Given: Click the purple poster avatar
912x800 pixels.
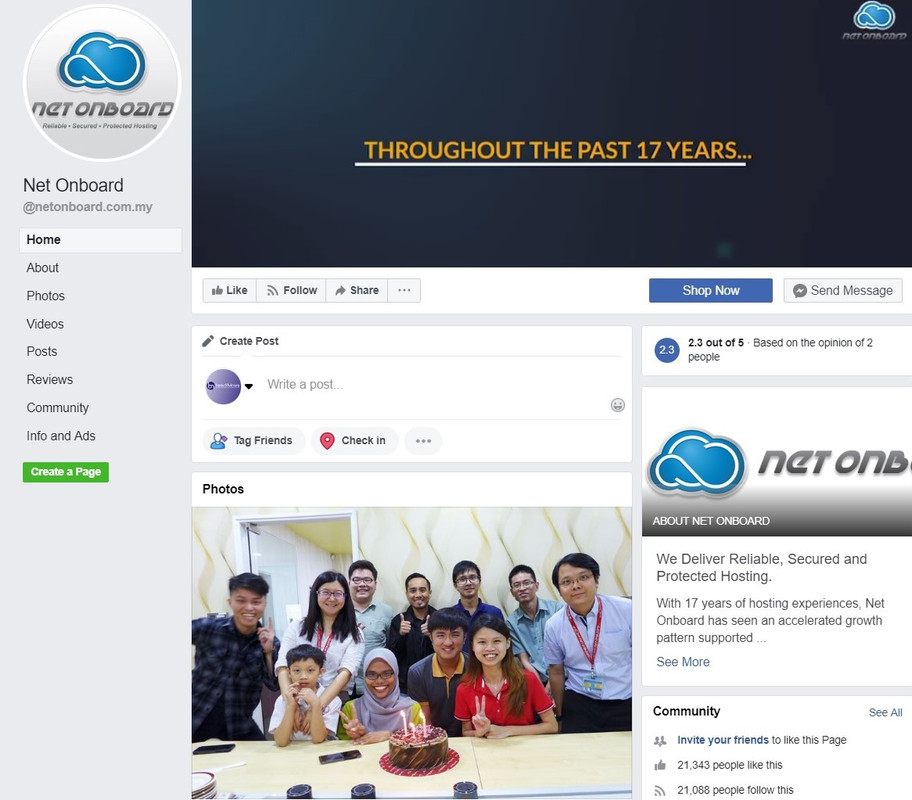Looking at the screenshot, I should point(223,386).
